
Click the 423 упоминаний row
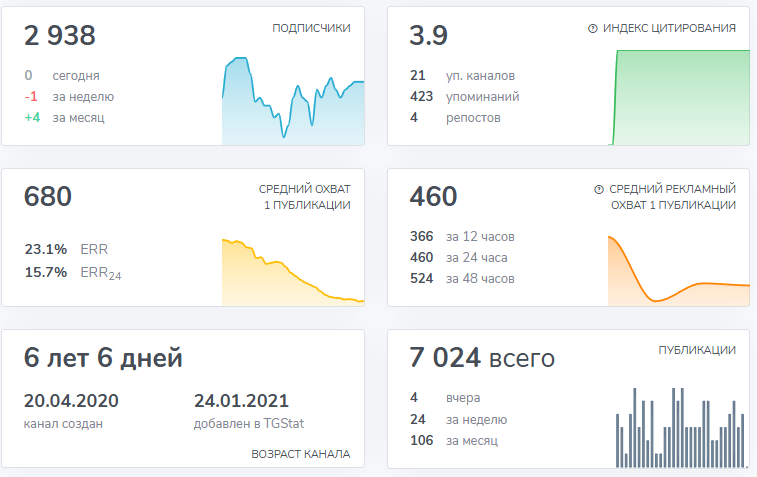[464, 97]
